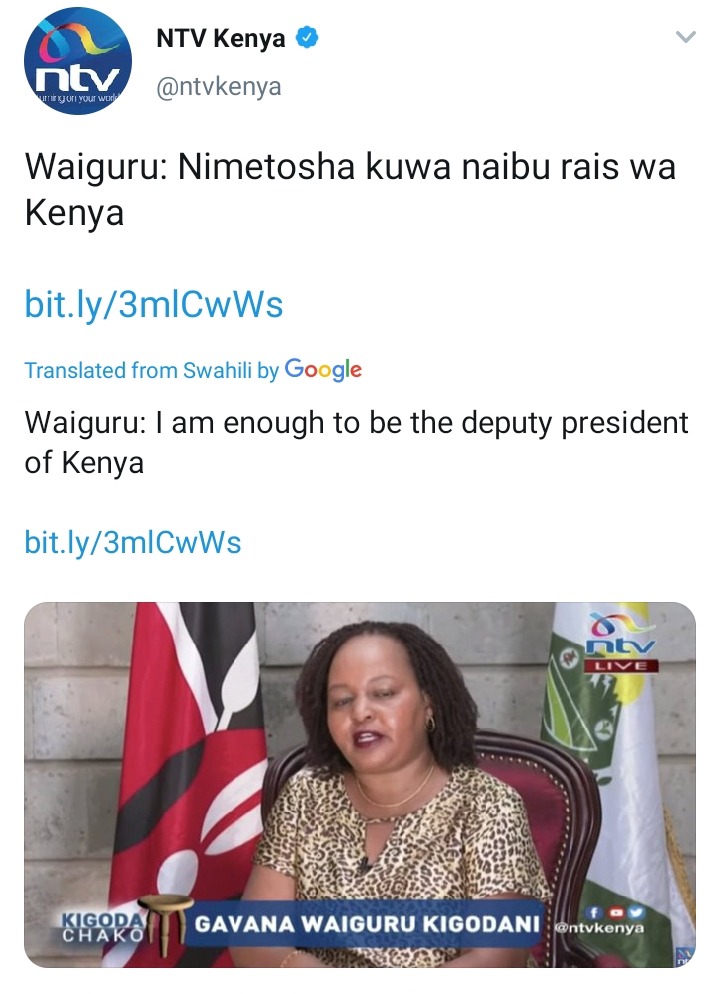The width and height of the screenshot is (720, 994).
Task: Open the NTV Kenya profile avatar
Action: 77,61
